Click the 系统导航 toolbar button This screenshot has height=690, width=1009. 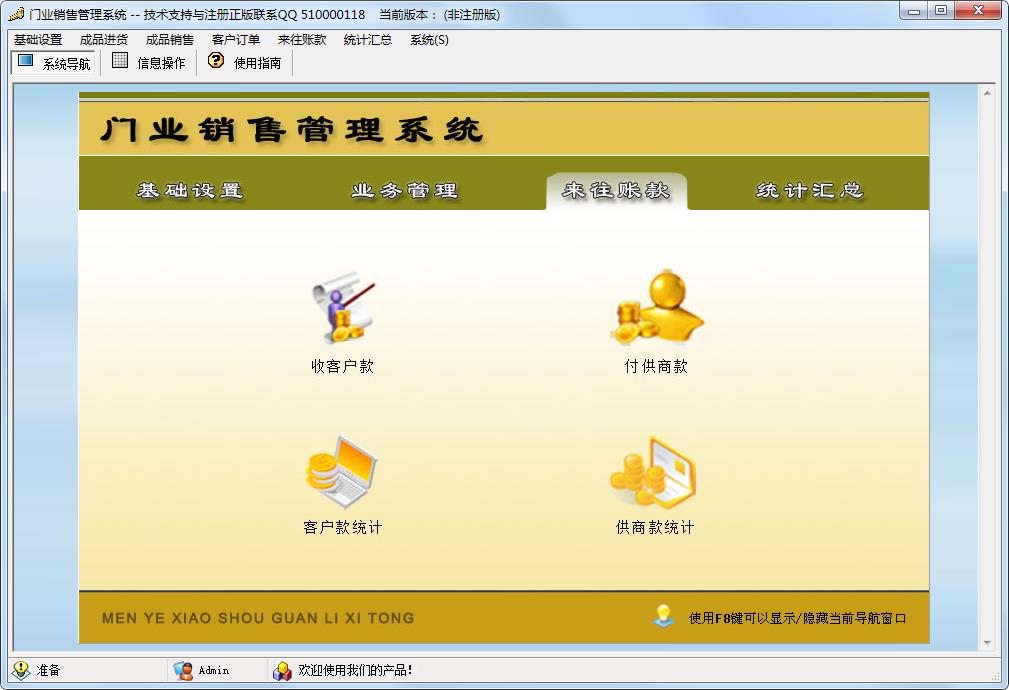click(54, 63)
